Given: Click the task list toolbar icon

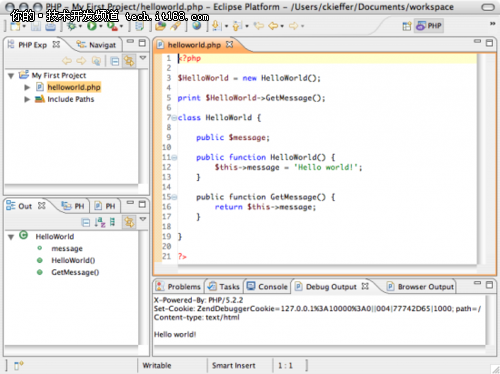Looking at the screenshot, I should pyautogui.click(x=140, y=26).
